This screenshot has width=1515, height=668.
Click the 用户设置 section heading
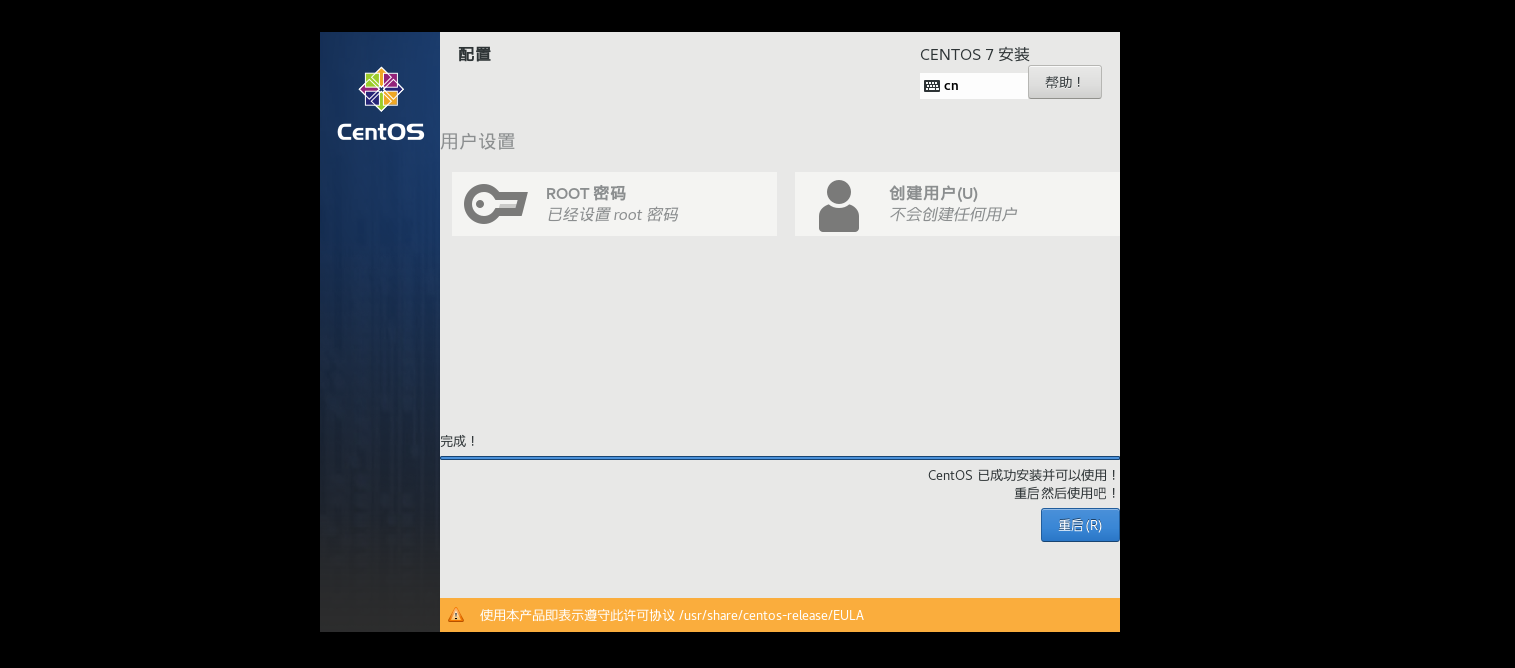pyautogui.click(x=478, y=141)
